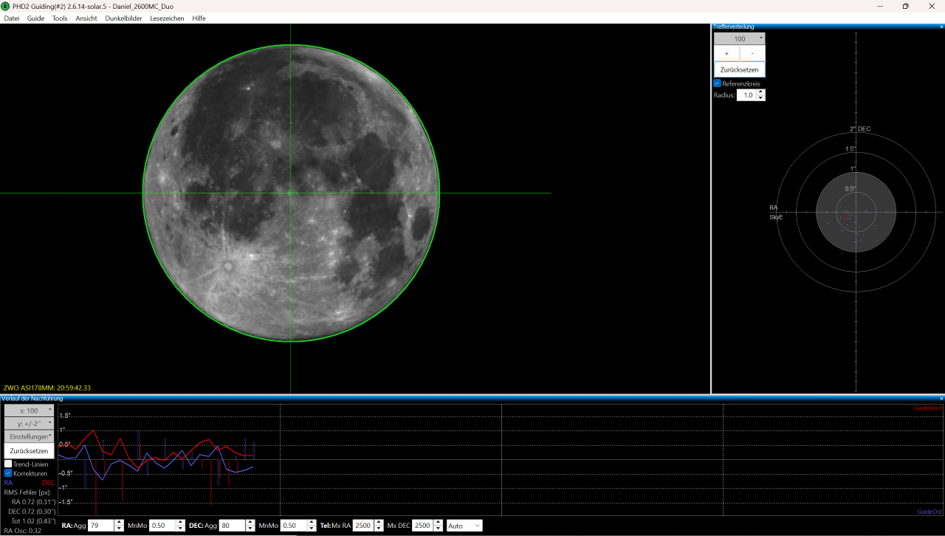
Task: Click the PHD2 app icon in title bar
Action: coord(5,6)
